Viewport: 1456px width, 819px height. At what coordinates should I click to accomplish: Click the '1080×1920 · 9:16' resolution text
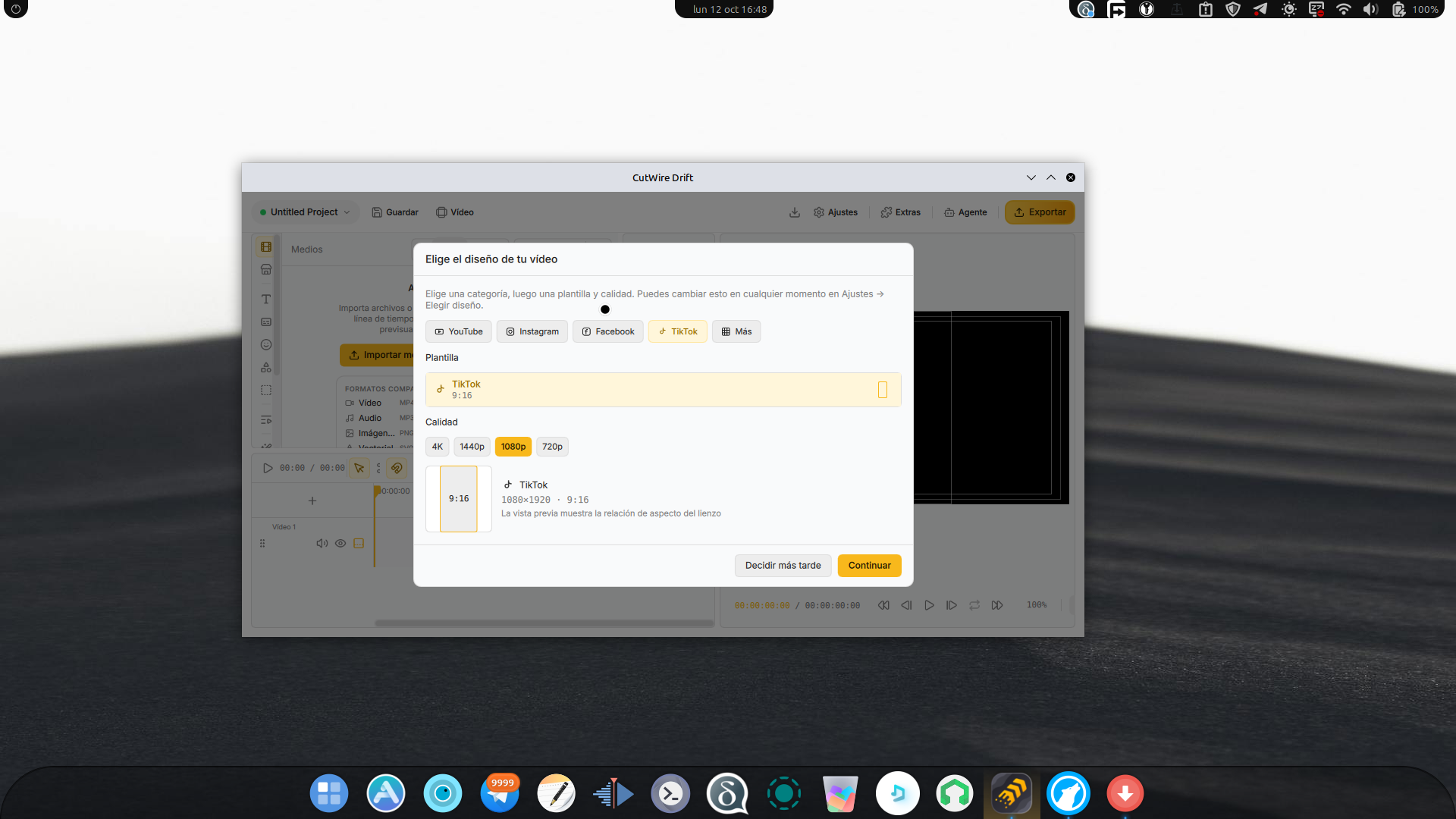545,500
